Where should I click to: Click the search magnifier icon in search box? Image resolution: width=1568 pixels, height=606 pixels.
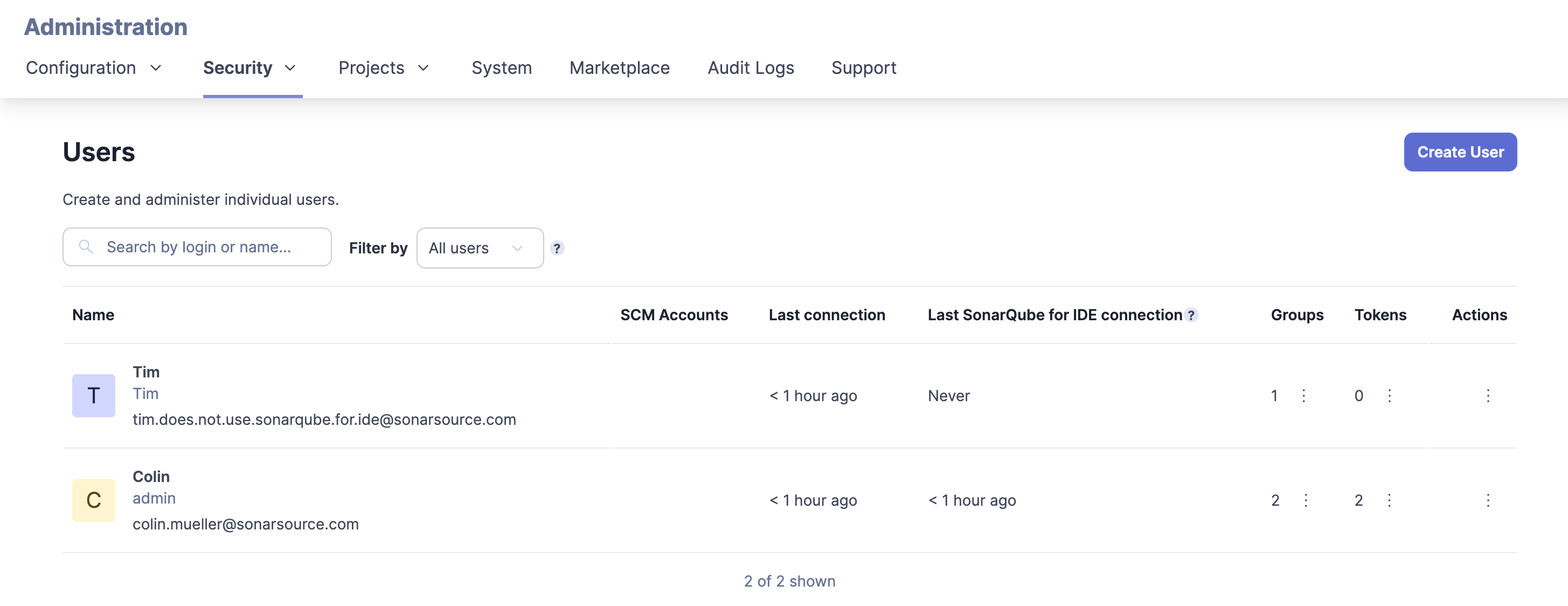point(85,247)
